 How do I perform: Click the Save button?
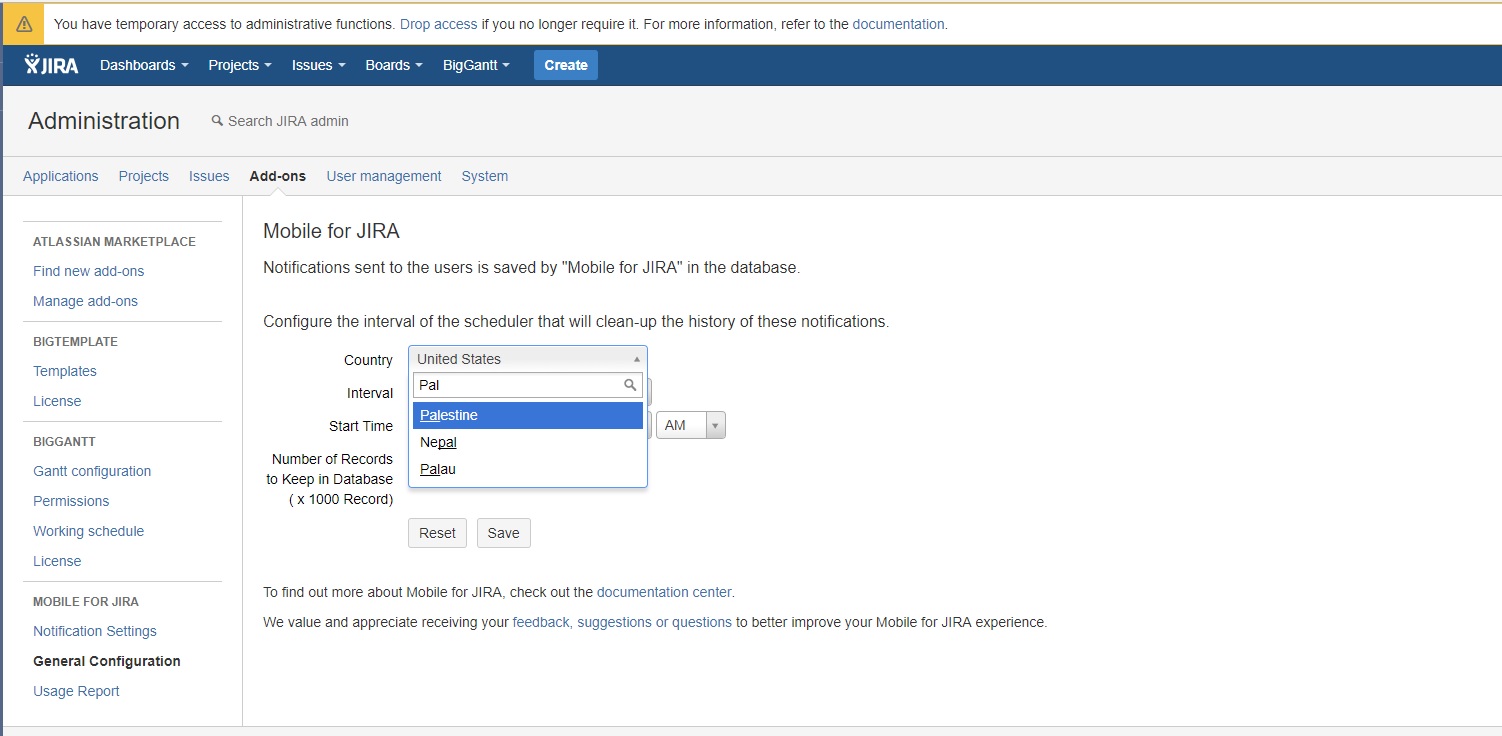504,533
